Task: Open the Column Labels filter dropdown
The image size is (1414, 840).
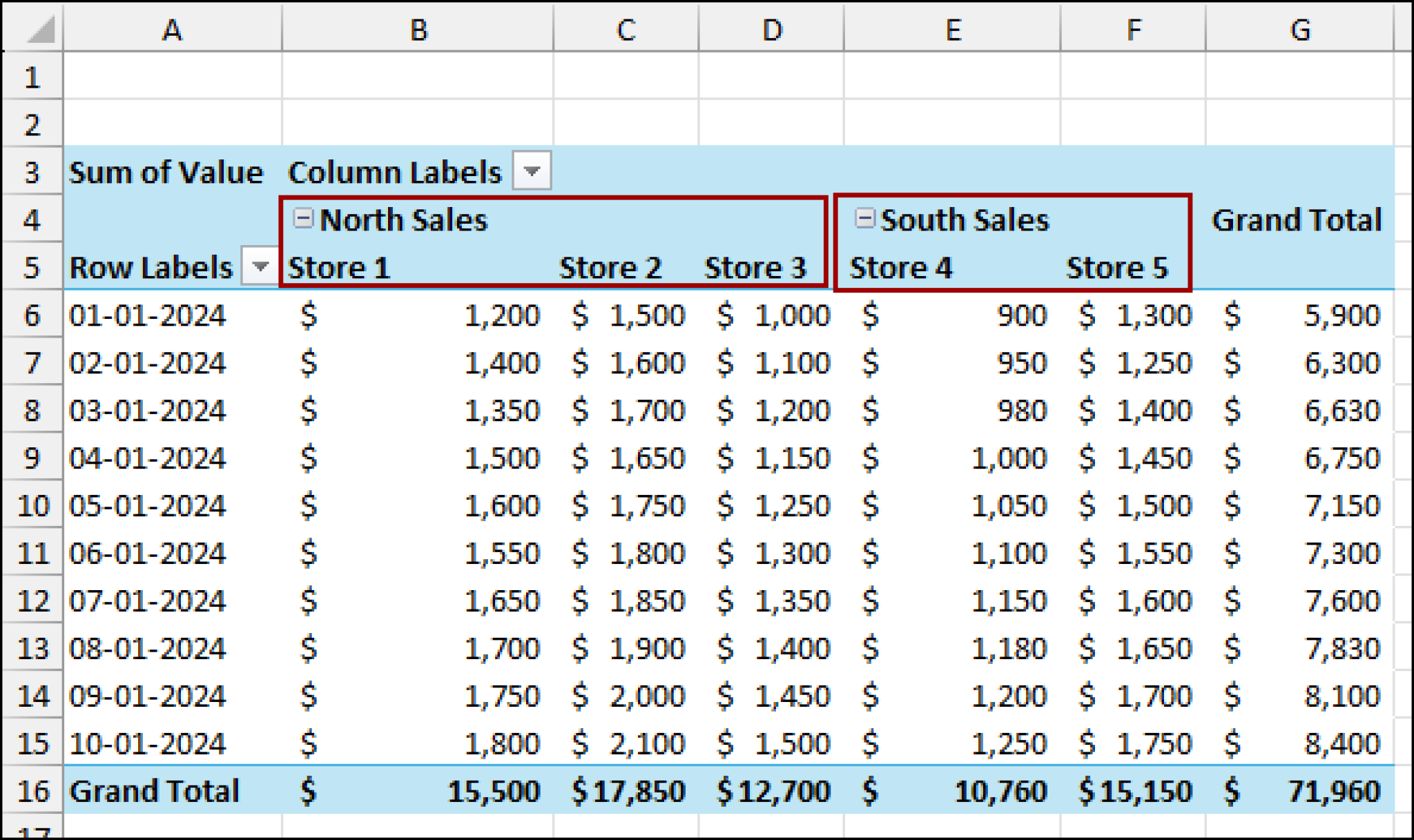Action: [532, 170]
